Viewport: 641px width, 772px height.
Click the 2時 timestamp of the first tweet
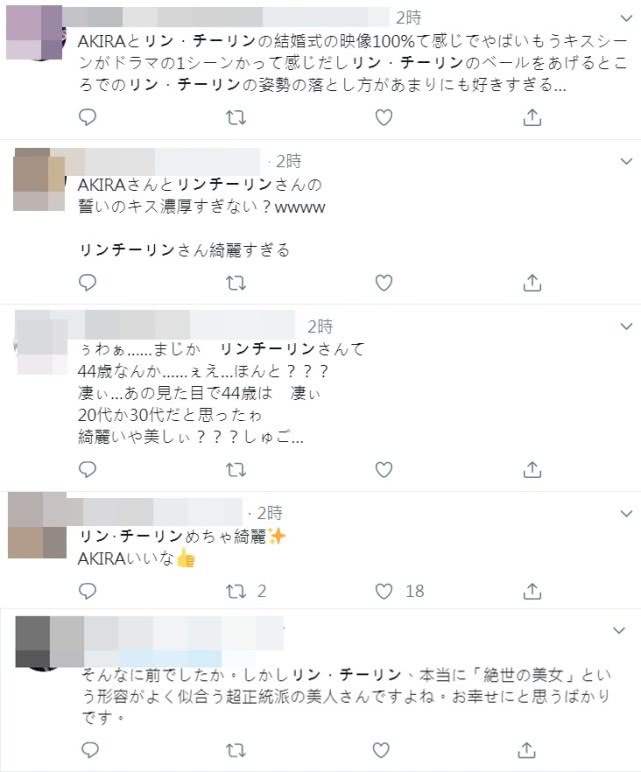[x=409, y=18]
